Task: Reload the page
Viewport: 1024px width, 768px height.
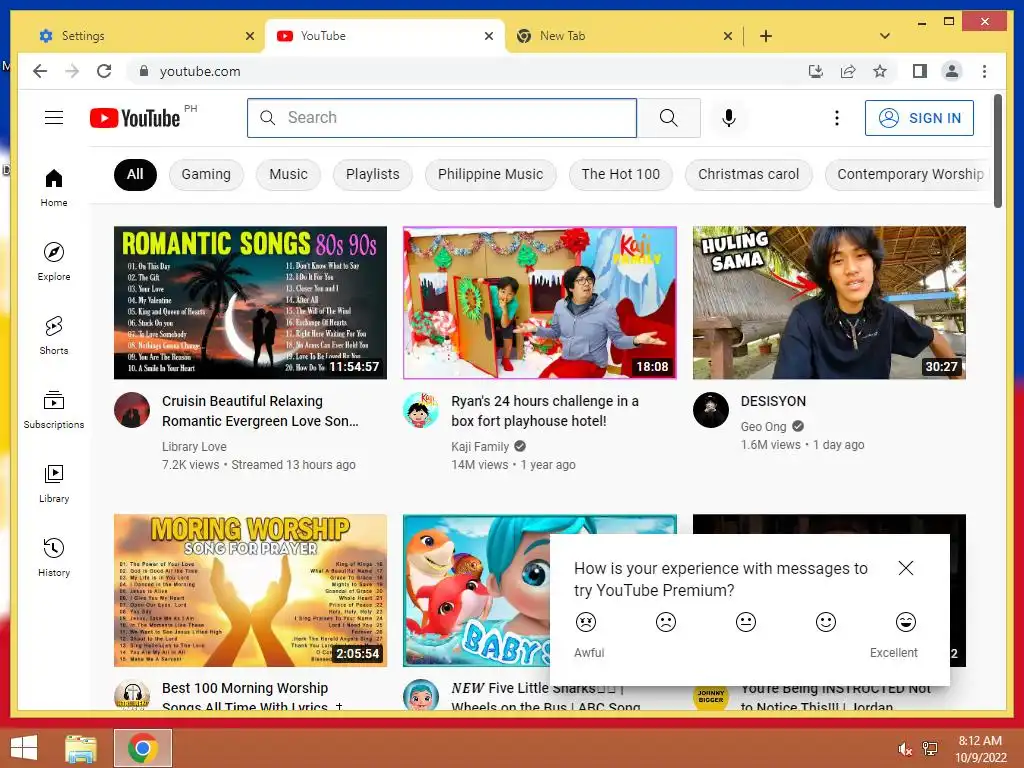Action: pyautogui.click(x=104, y=71)
